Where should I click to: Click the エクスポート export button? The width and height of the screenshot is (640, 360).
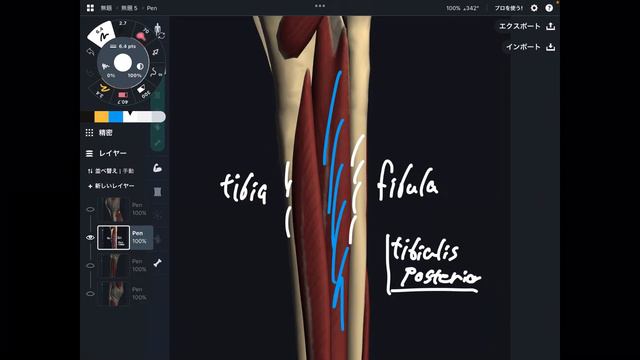pyautogui.click(x=519, y=26)
